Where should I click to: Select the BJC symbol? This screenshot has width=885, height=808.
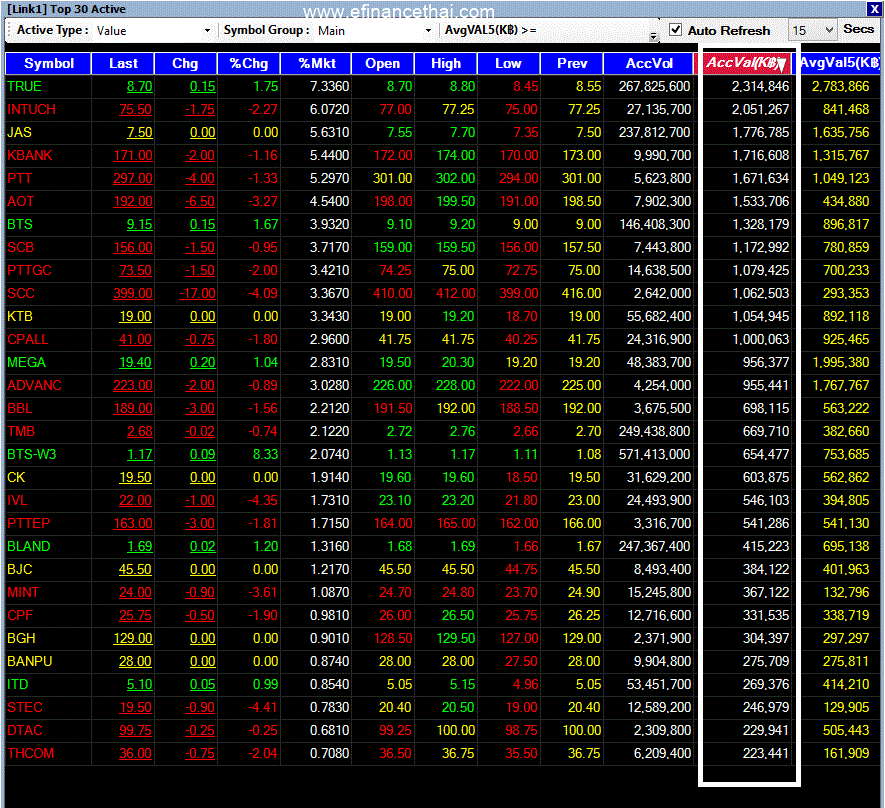tap(20, 569)
